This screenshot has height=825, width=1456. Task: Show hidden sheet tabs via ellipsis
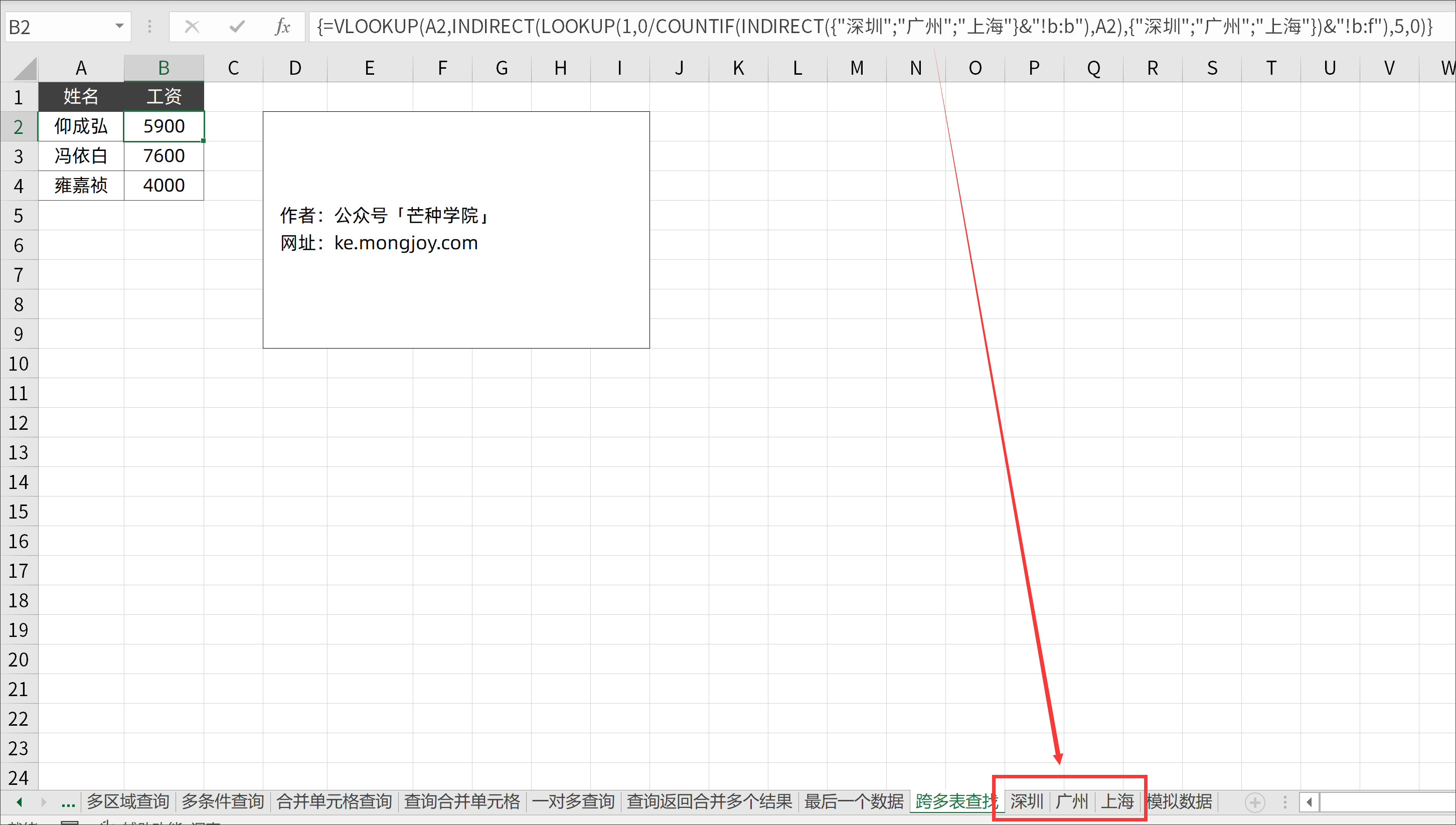pos(68,802)
